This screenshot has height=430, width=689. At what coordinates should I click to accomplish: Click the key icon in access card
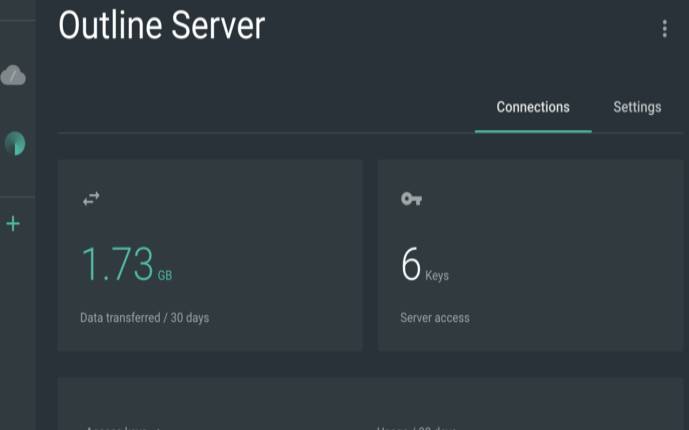pyautogui.click(x=411, y=199)
